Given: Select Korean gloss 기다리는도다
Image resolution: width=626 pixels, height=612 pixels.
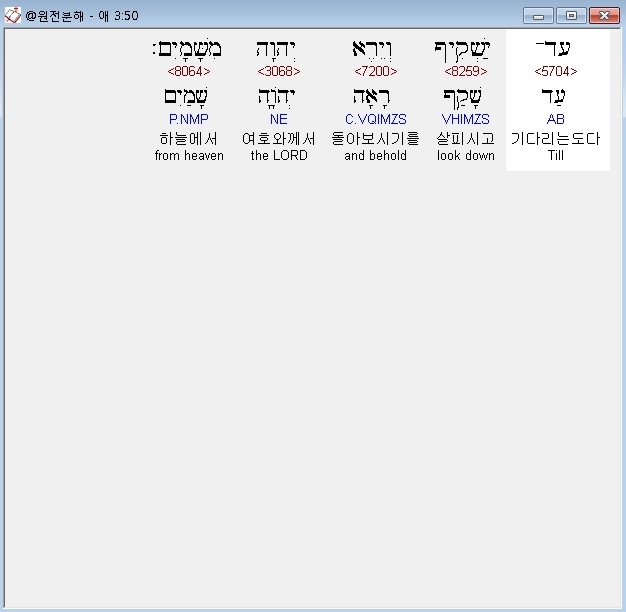Looking at the screenshot, I should [x=556, y=139].
